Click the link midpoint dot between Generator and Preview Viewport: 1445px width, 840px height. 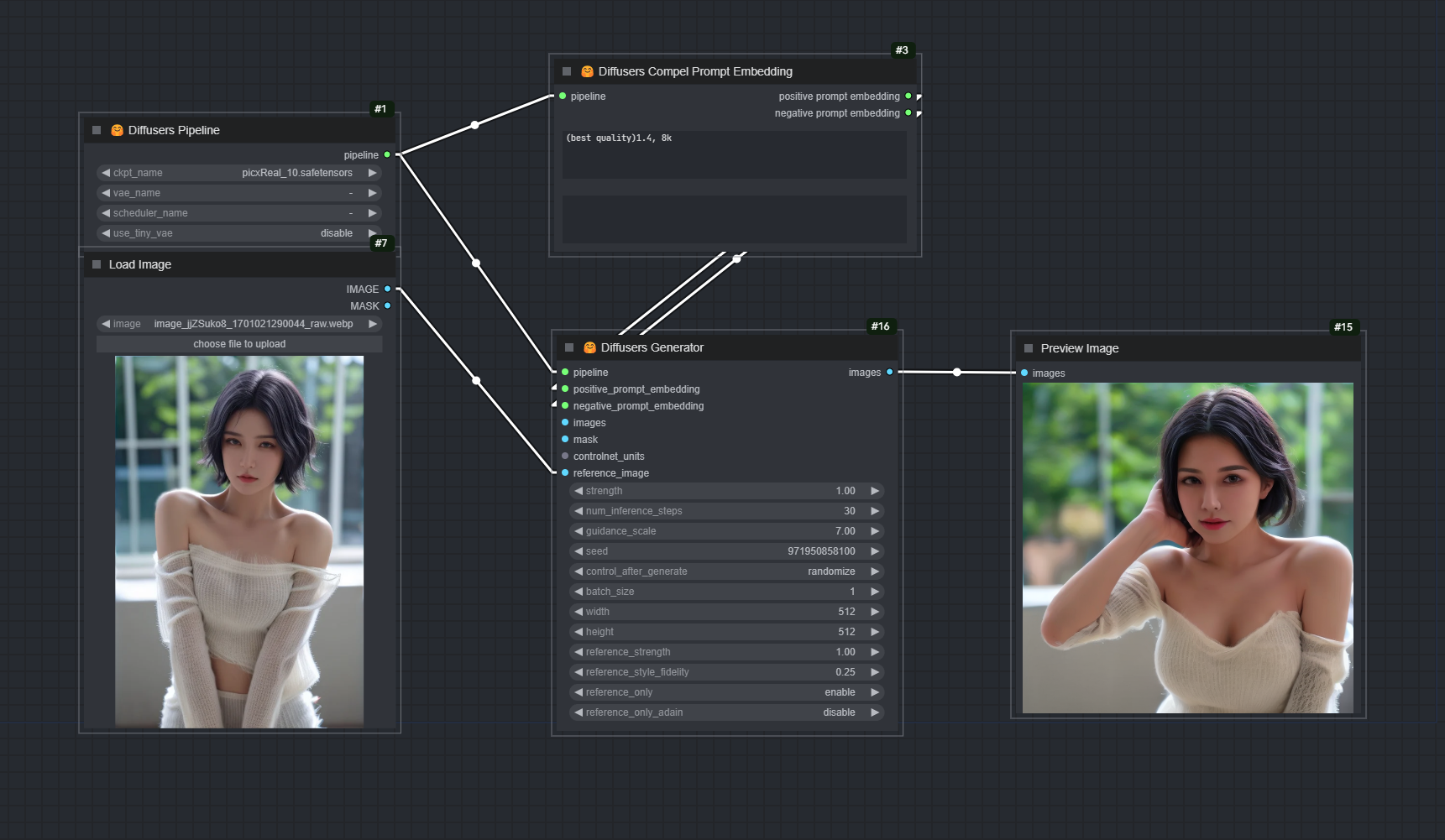coord(956,372)
